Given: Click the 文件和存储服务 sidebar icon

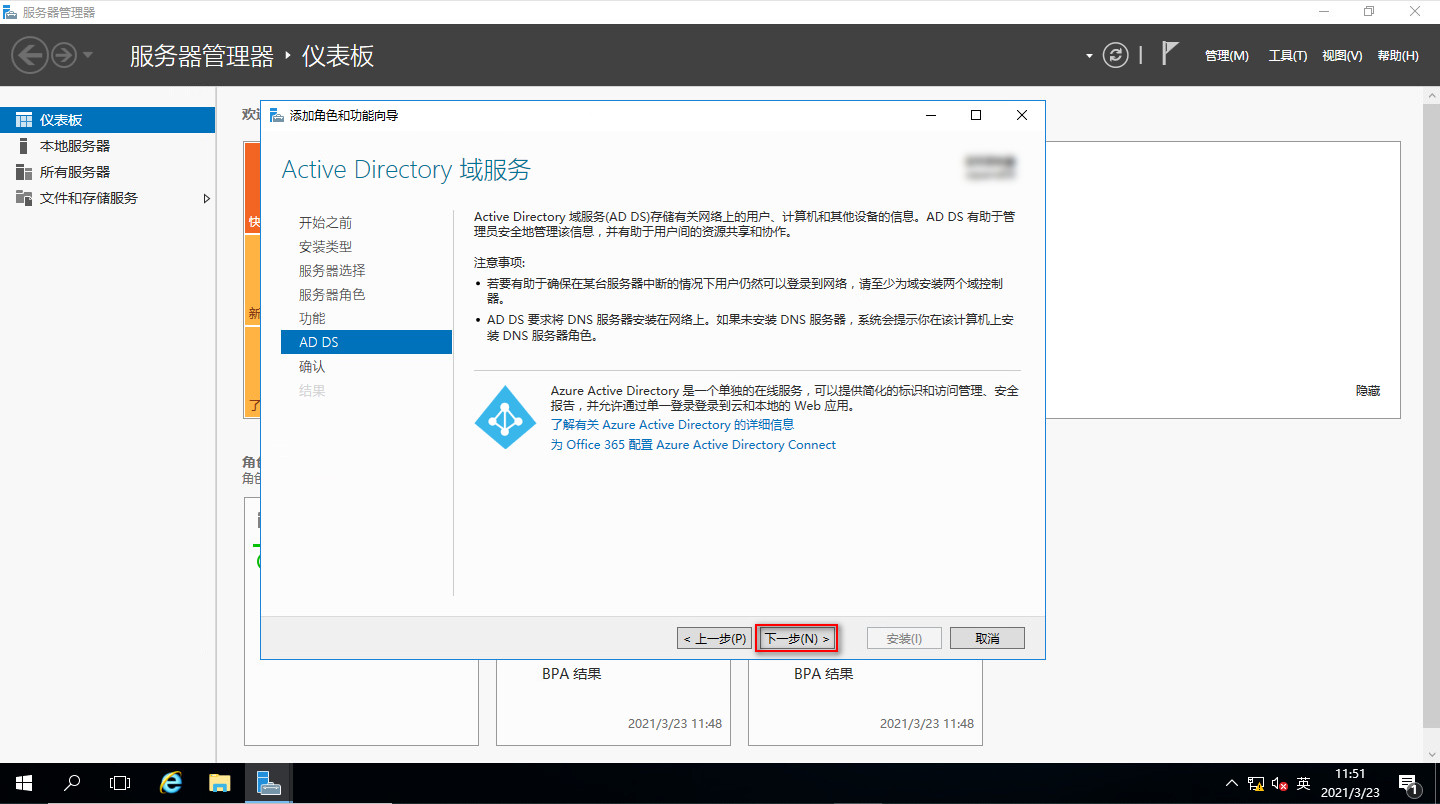Looking at the screenshot, I should [24, 198].
